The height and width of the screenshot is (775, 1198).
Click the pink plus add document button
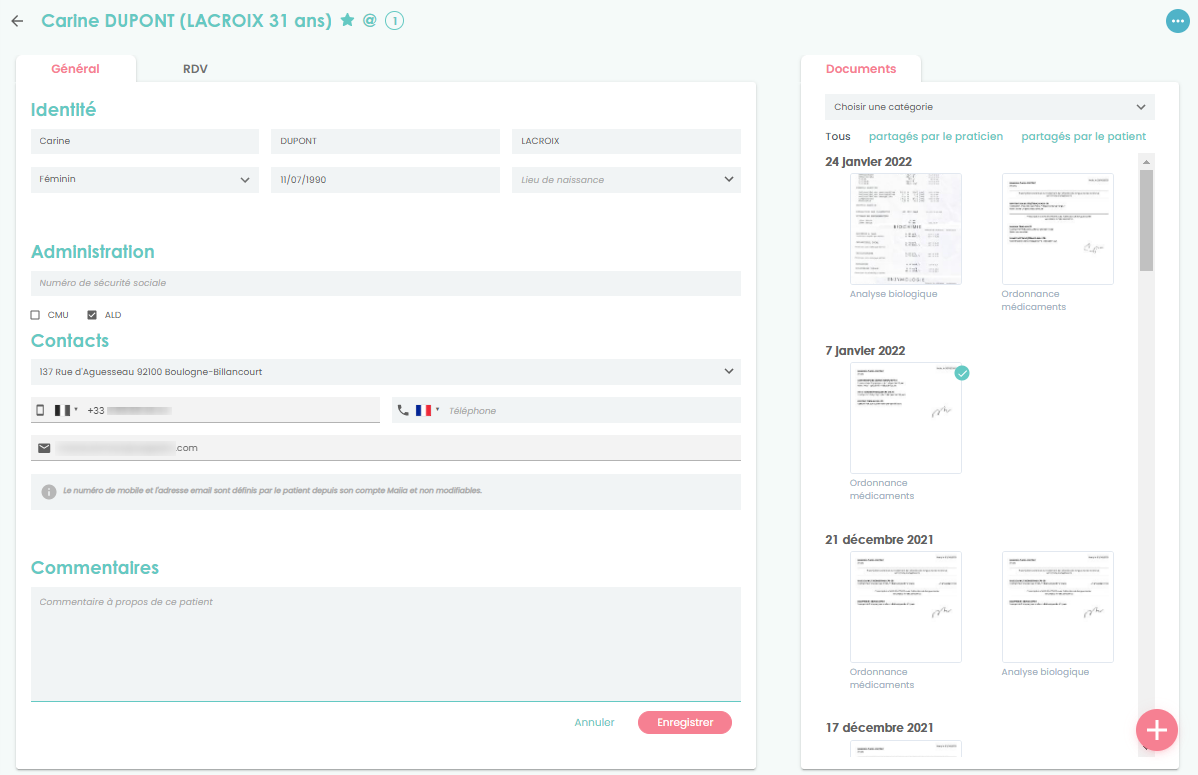point(1156,730)
